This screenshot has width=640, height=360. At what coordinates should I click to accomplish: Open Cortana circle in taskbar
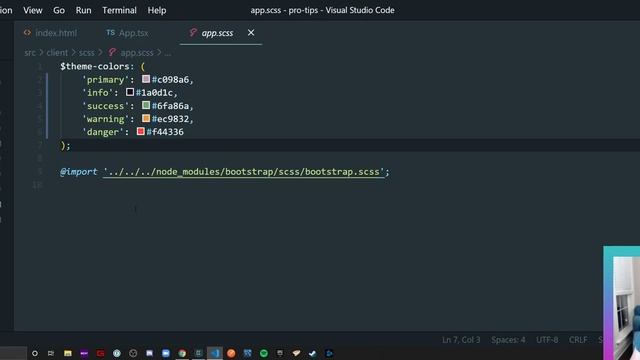click(35, 353)
